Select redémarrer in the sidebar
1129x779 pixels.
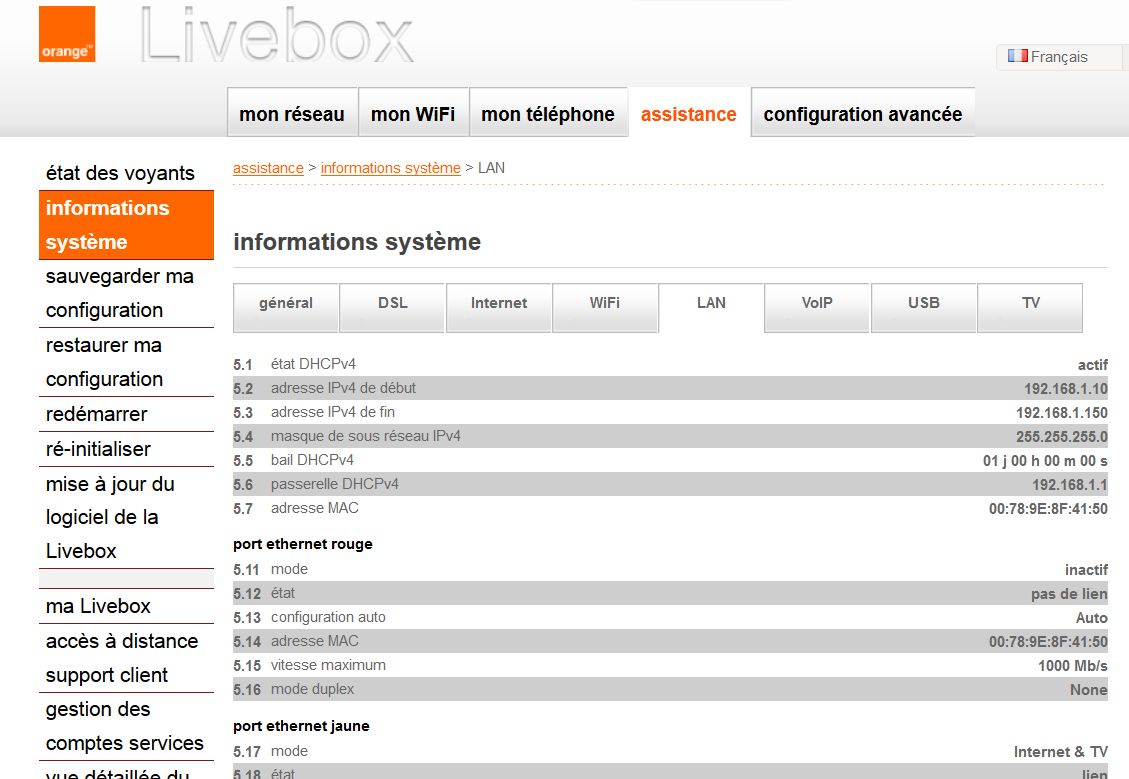click(x=97, y=414)
